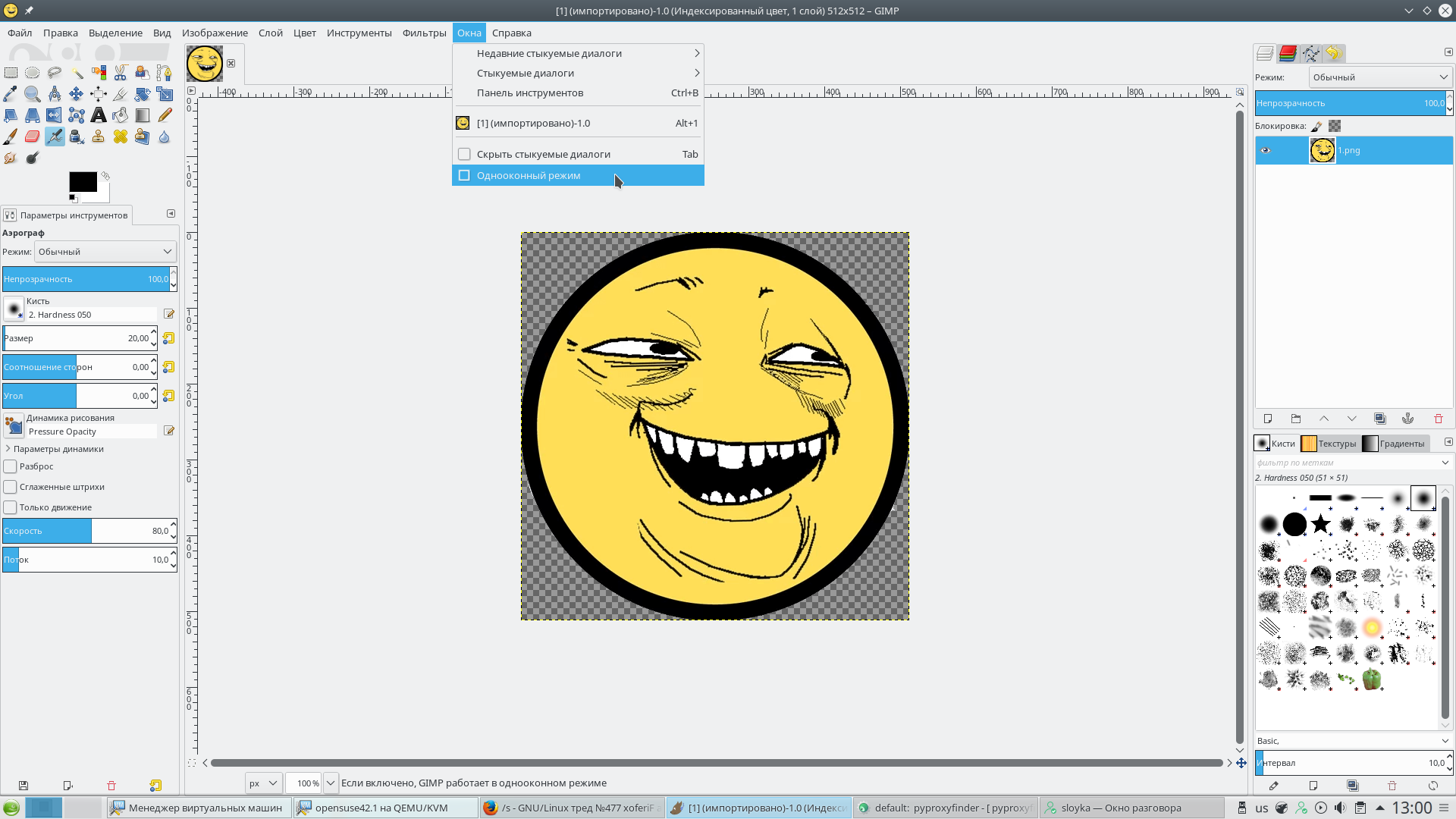Screen dimensions: 1456x819
Task: Open the Firefox /s - GNU/Linux taskbar button
Action: coord(573,808)
